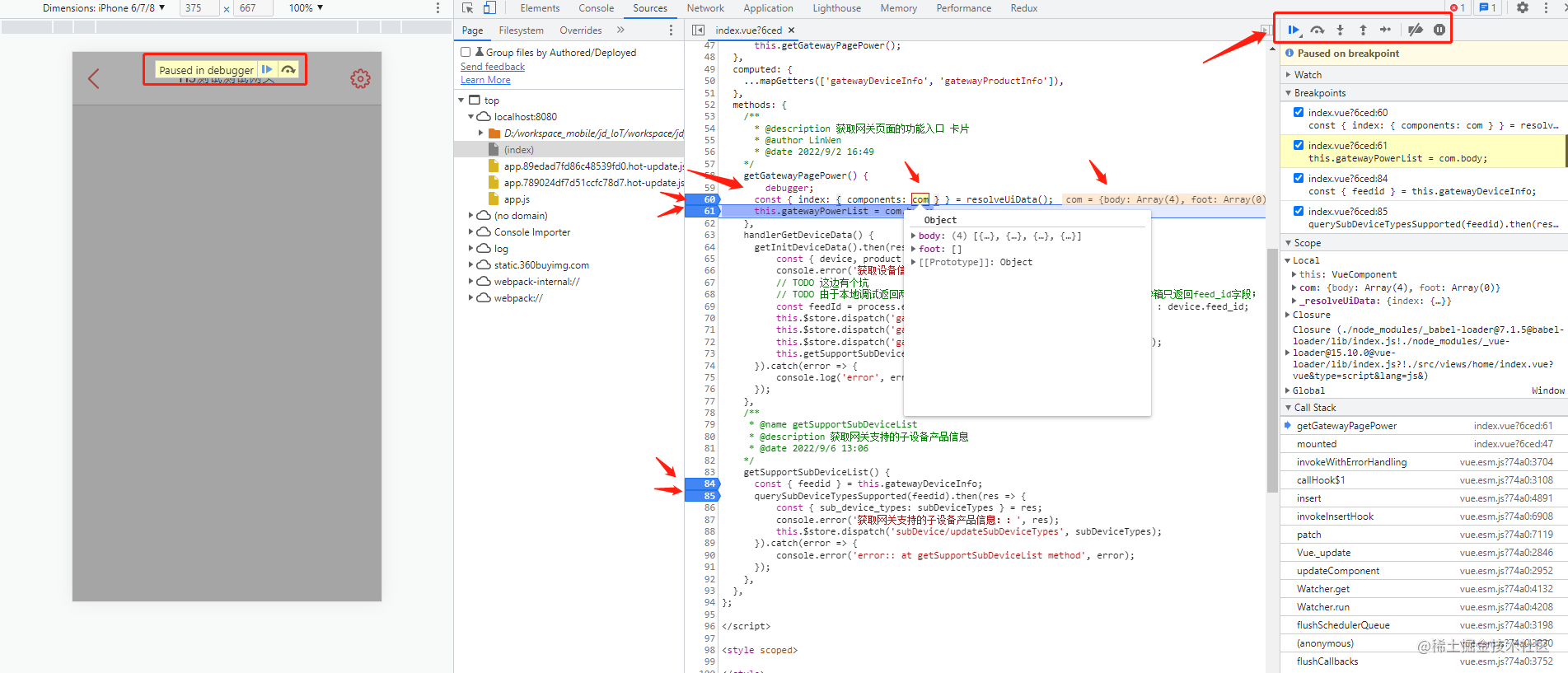Step out of current function
The image size is (1568, 673).
click(1363, 30)
